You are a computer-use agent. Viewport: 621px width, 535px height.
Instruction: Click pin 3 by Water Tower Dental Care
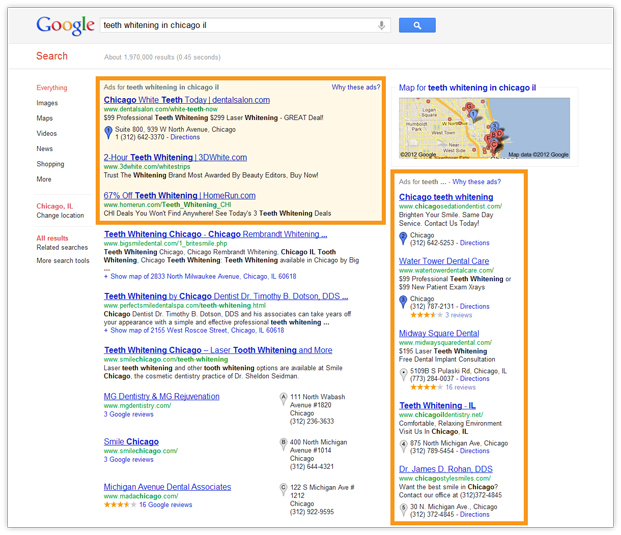tap(403, 302)
